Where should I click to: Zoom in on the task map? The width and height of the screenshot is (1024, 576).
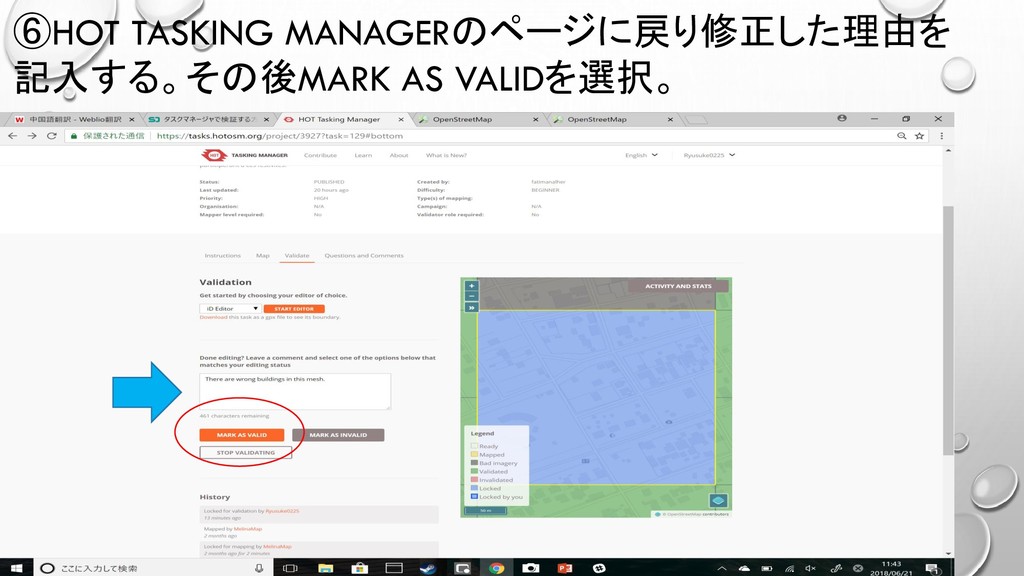tap(472, 285)
